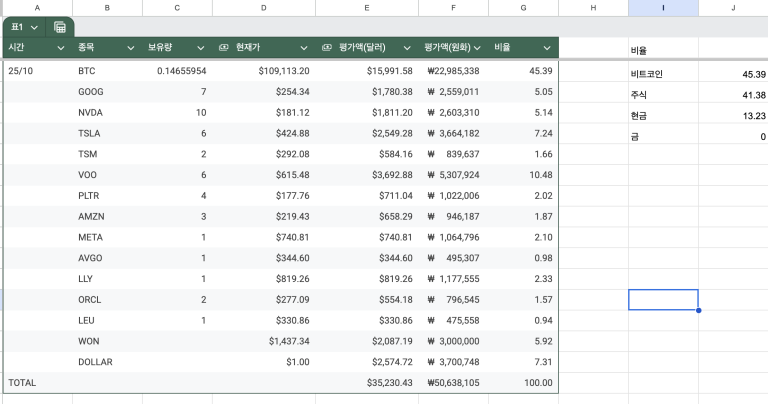Select the VOO ticker cell

(107, 175)
